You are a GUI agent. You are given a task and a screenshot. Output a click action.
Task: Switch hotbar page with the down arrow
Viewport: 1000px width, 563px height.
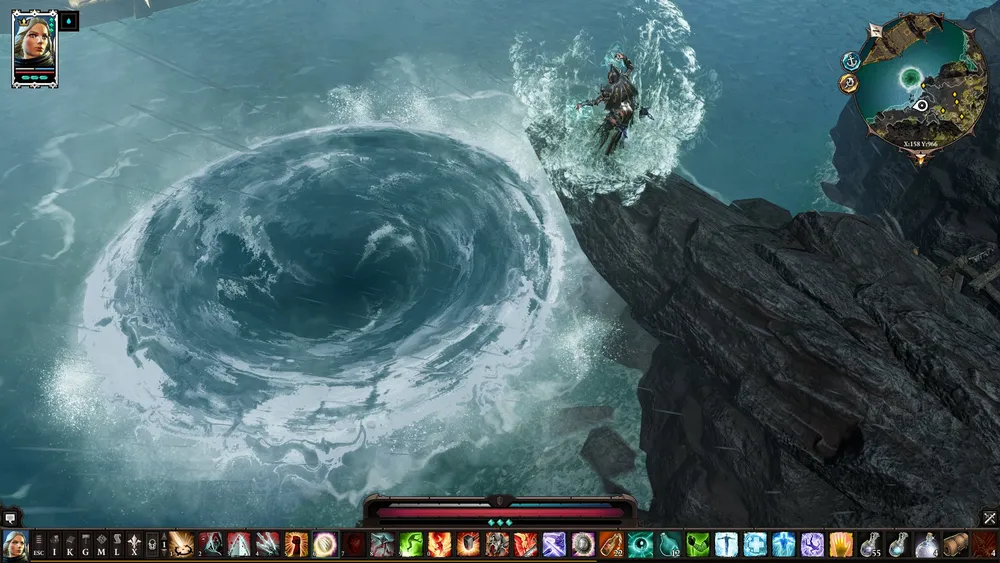164,553
